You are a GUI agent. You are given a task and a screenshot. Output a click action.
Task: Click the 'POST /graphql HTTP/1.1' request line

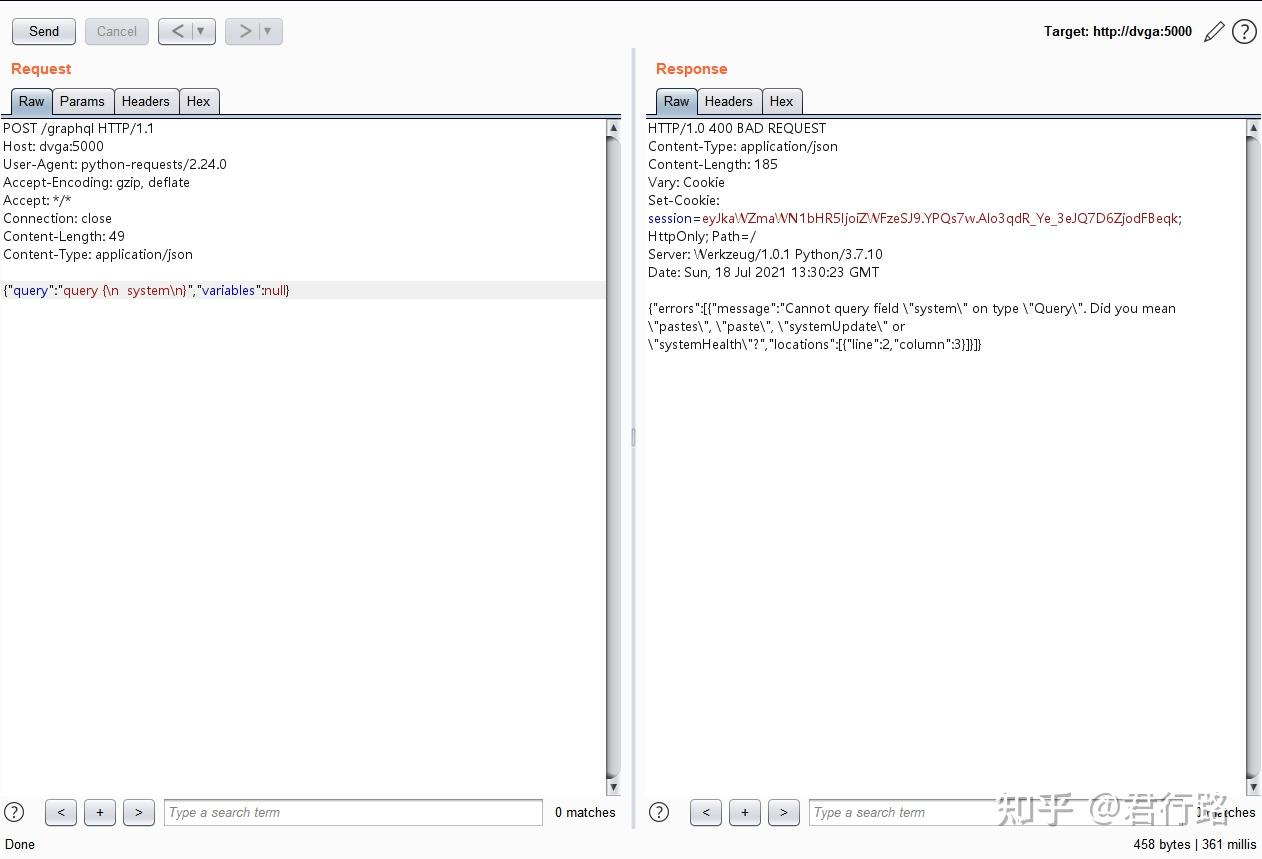tap(79, 128)
